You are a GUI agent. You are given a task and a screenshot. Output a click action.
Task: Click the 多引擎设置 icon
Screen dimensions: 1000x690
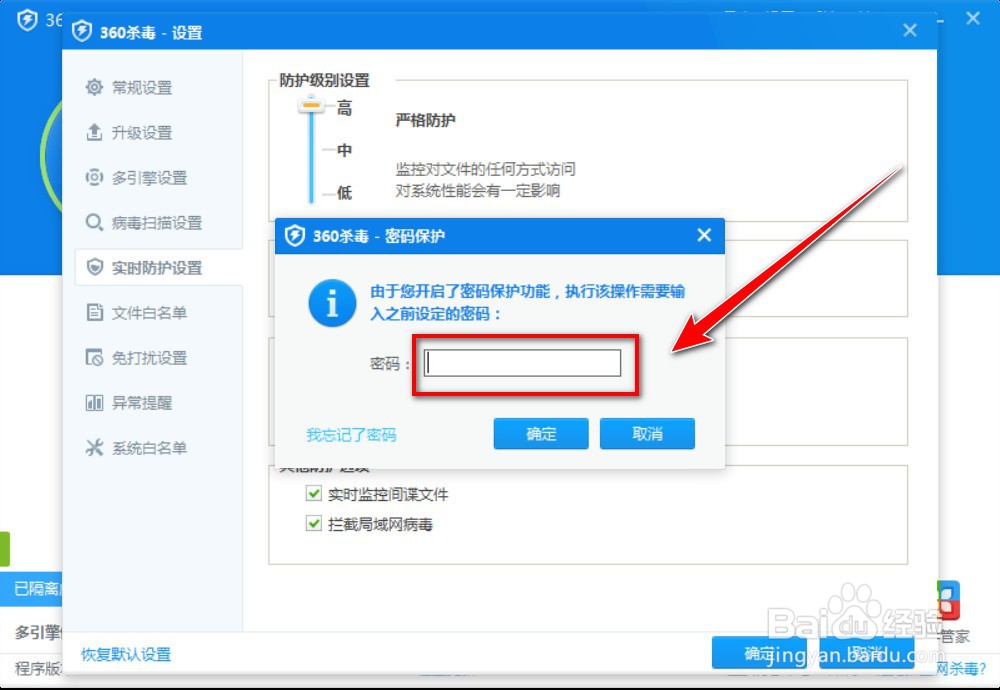(x=94, y=177)
